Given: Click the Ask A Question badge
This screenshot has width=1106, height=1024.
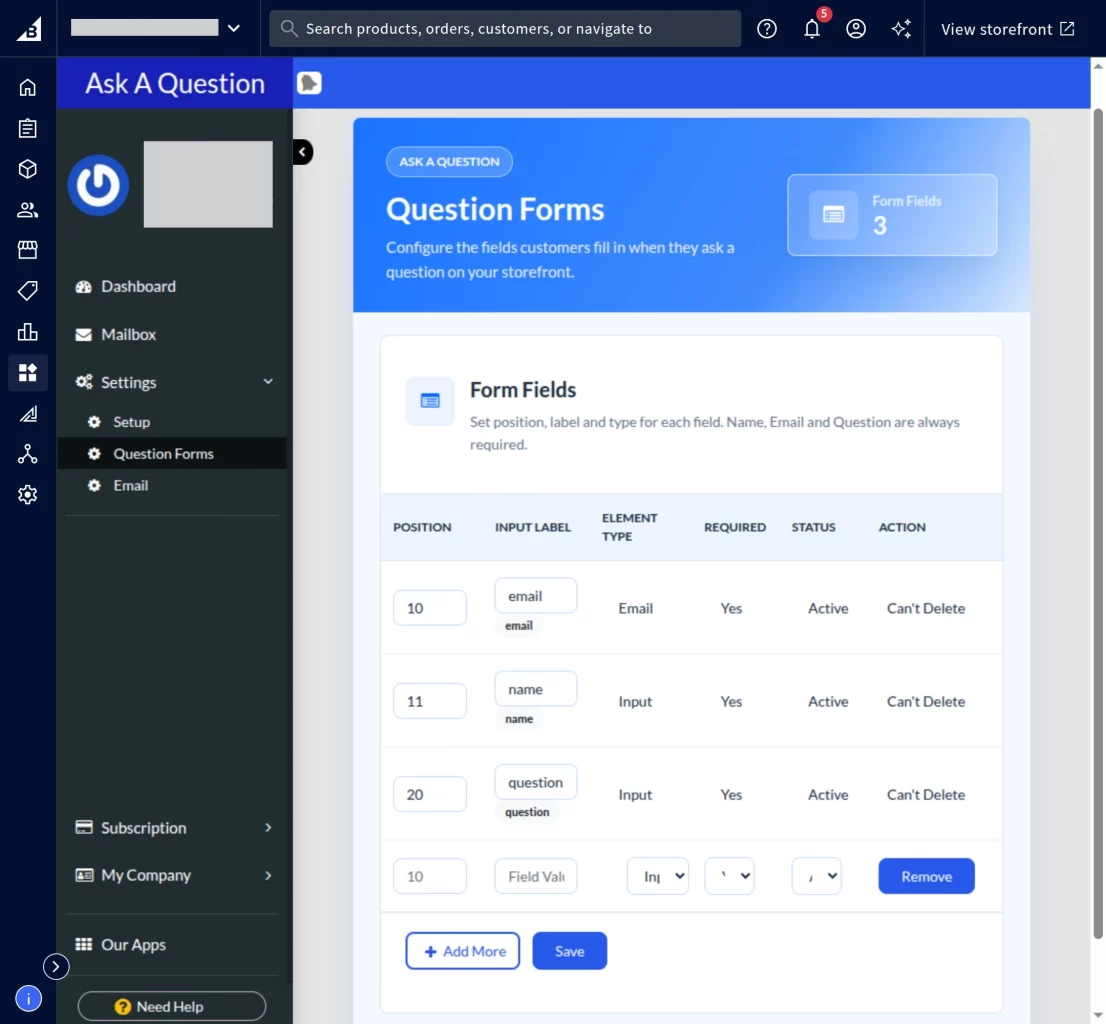Looking at the screenshot, I should pos(449,161).
